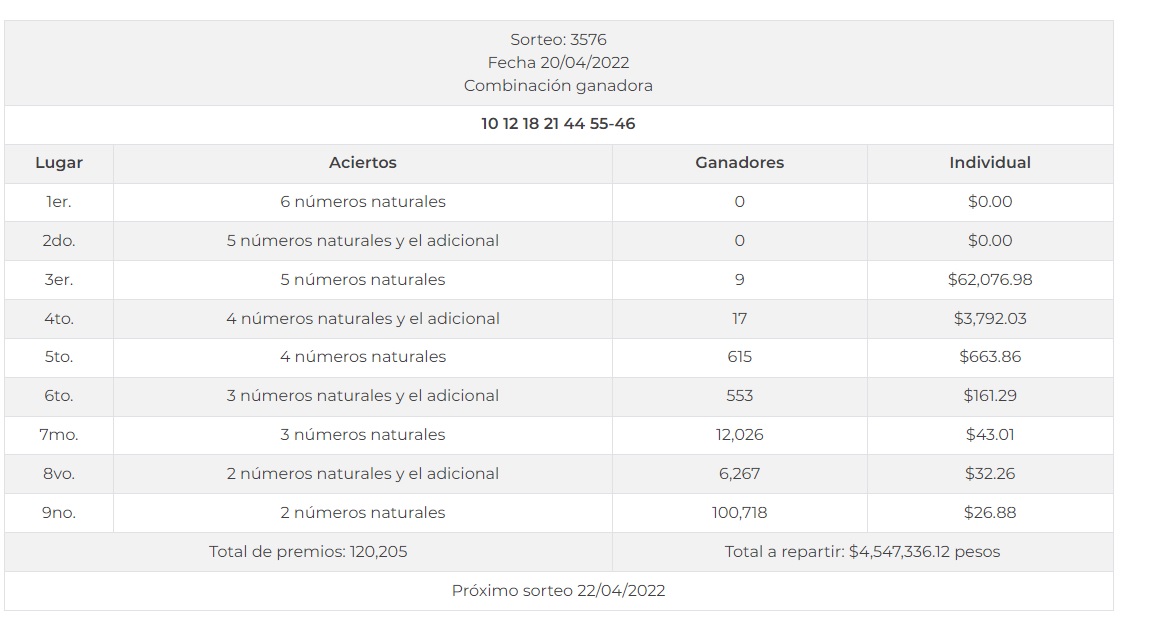Click the 615 winners cell
The image size is (1149, 617).
[x=739, y=357]
